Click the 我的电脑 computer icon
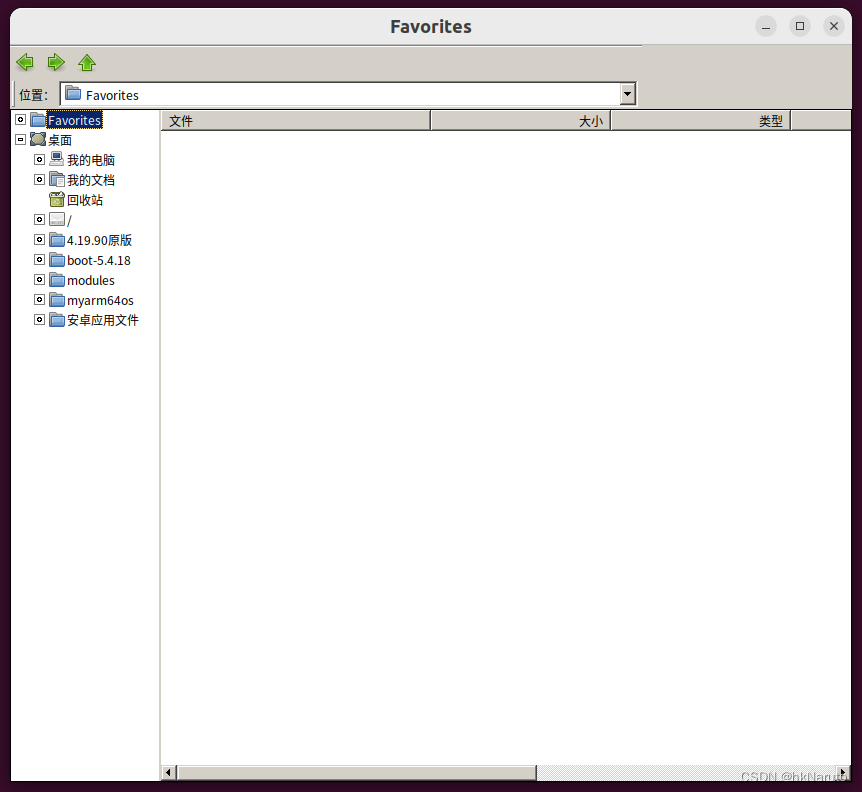 point(56,158)
